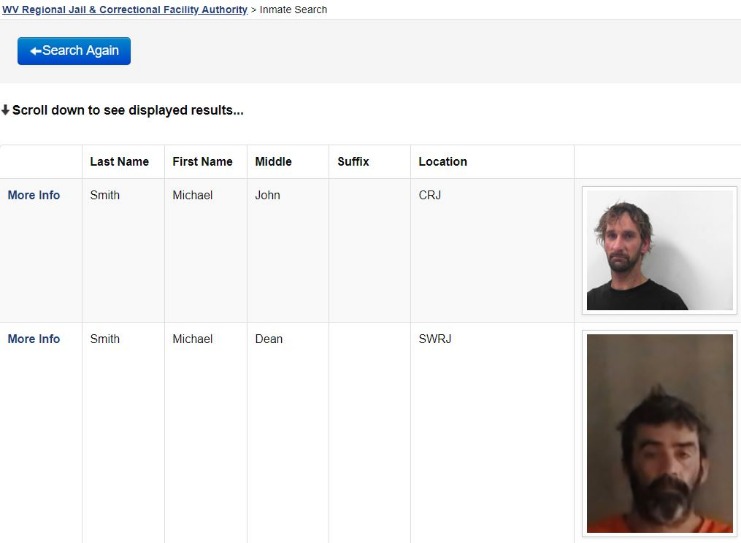Click the SWRJ location cell
Viewport: 741px width, 543px height.
(435, 339)
